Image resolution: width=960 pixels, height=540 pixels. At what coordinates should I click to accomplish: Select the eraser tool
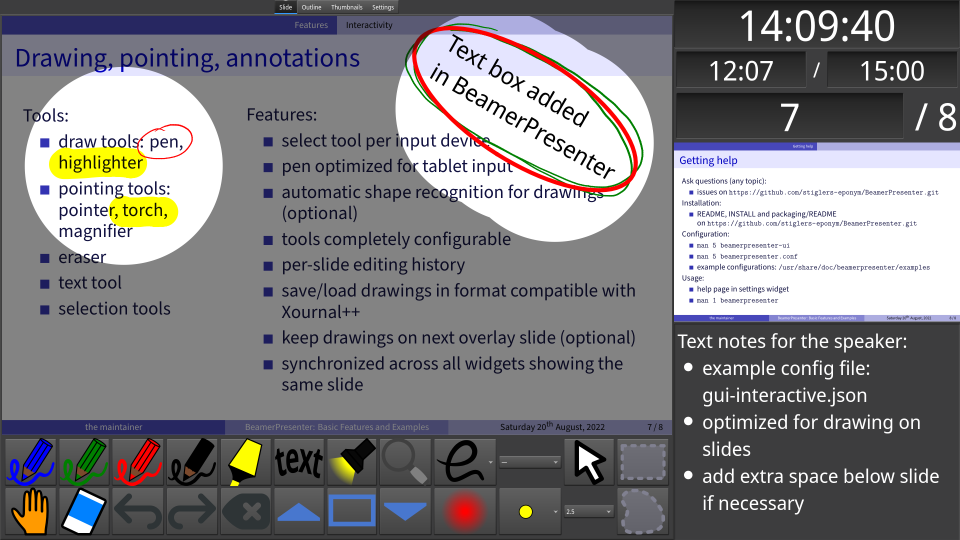tap(84, 511)
